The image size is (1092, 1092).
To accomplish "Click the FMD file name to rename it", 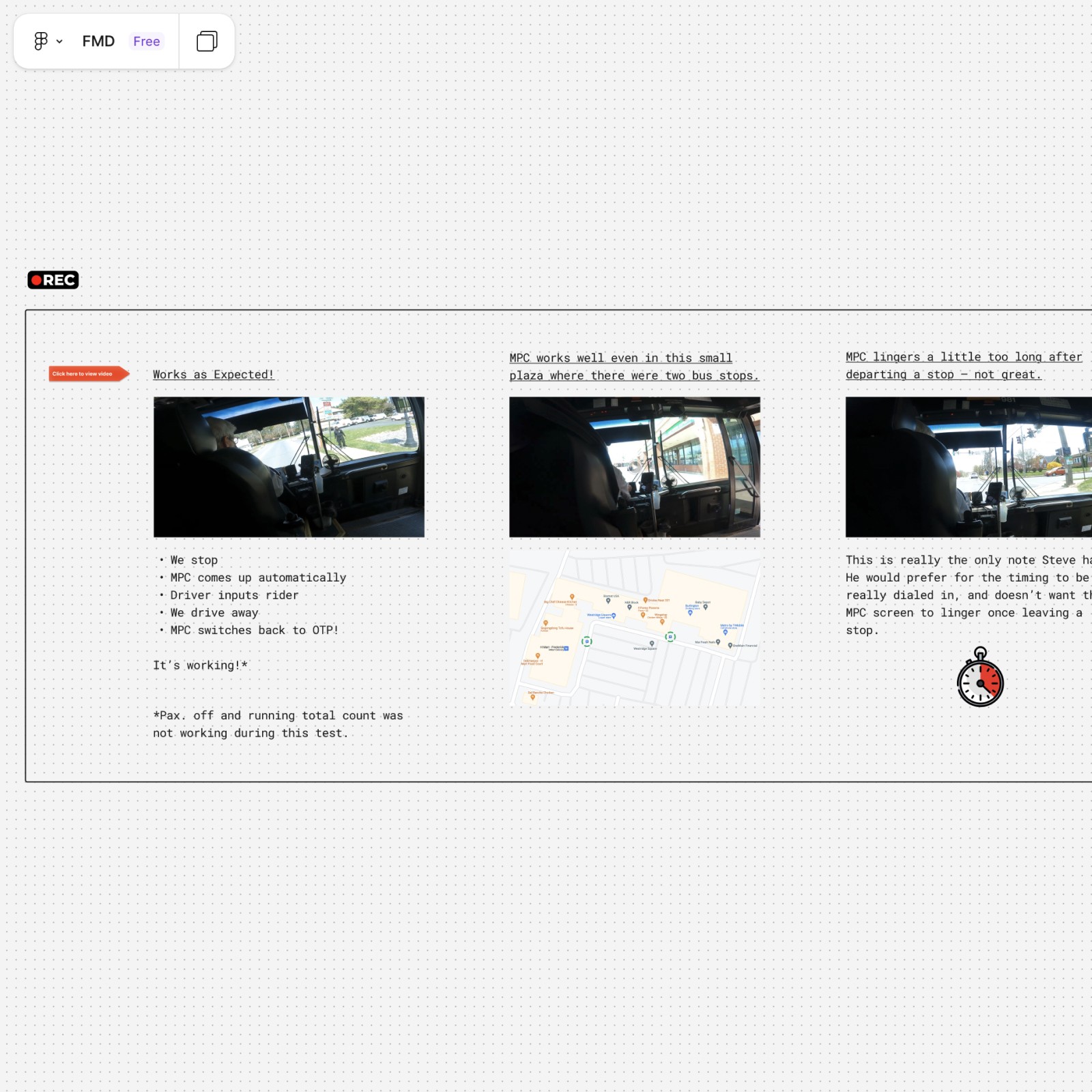I will tap(98, 41).
